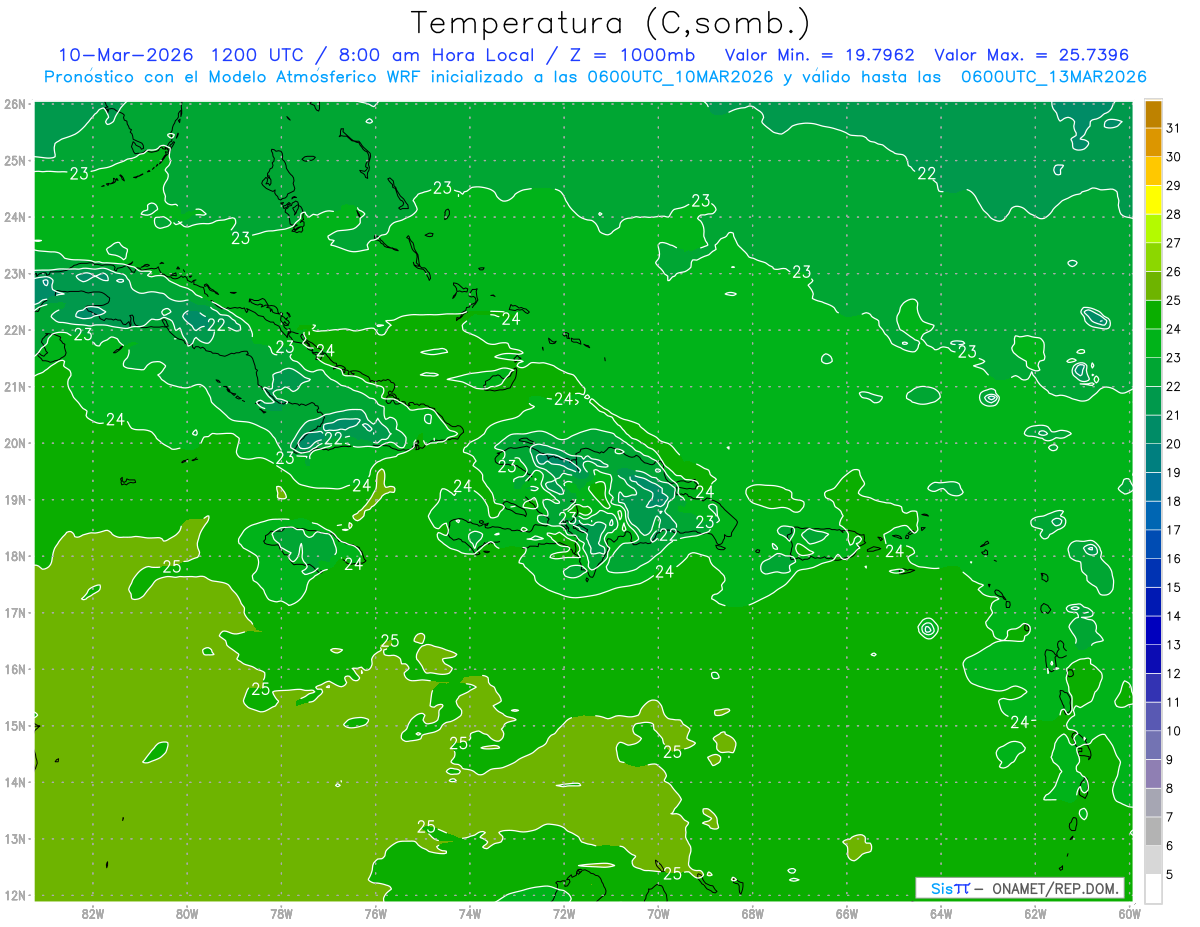Click the '20N' latitude axis label
The image size is (1200, 927).
click(x=14, y=443)
